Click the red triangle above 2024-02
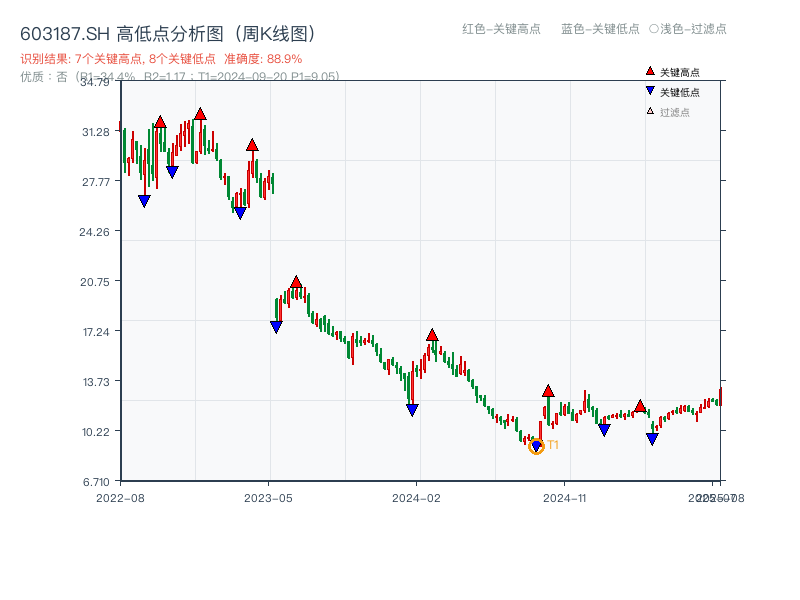 (x=432, y=335)
